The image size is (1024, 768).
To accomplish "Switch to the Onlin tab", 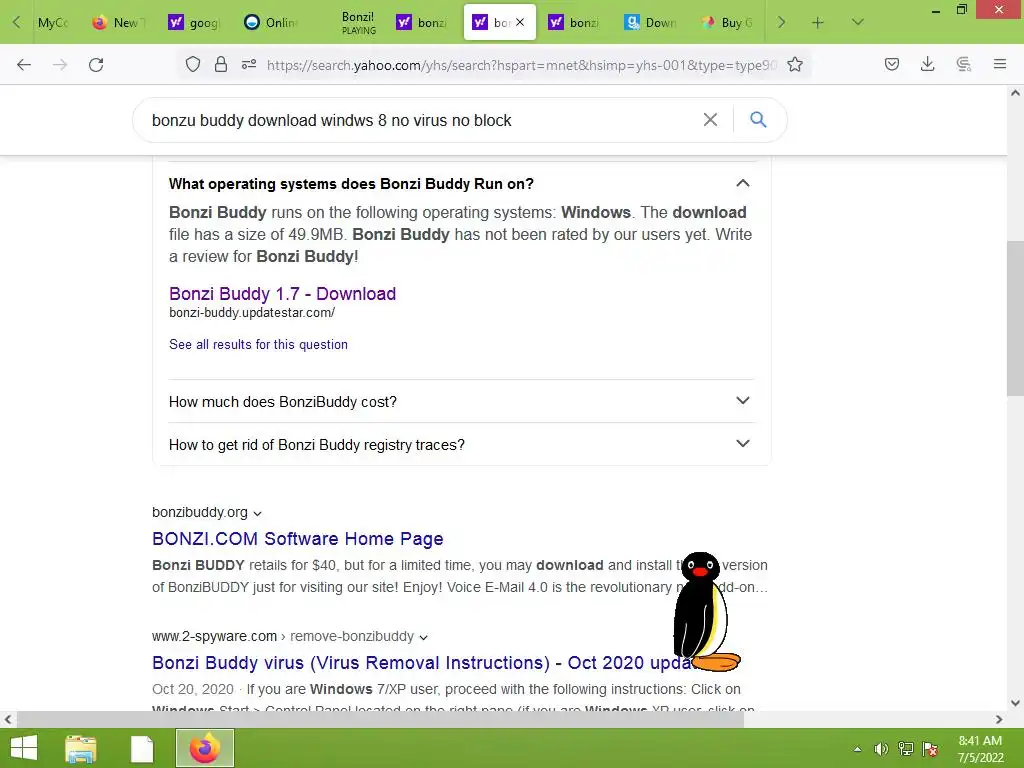I will coord(270,23).
